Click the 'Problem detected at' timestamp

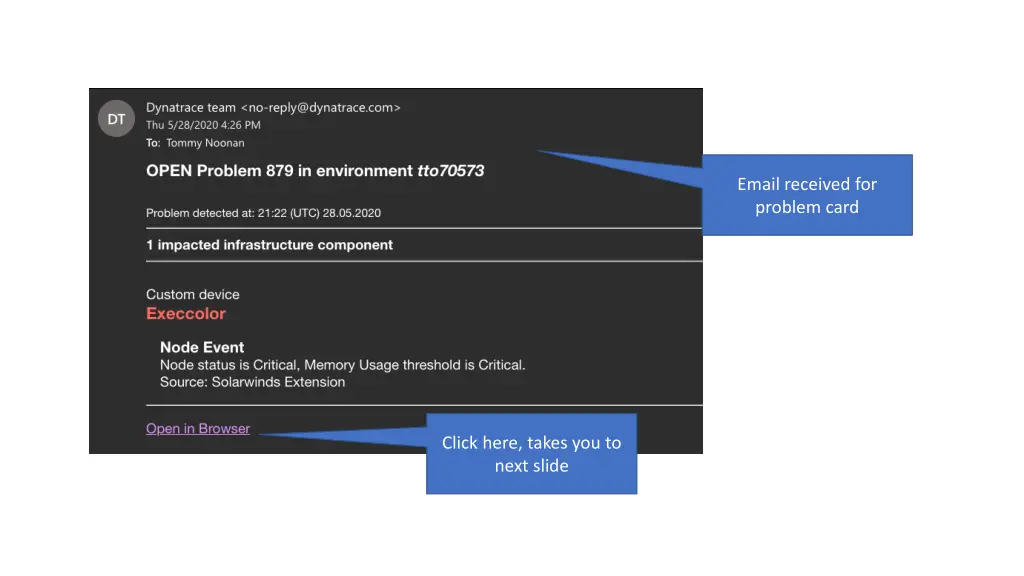coord(263,213)
